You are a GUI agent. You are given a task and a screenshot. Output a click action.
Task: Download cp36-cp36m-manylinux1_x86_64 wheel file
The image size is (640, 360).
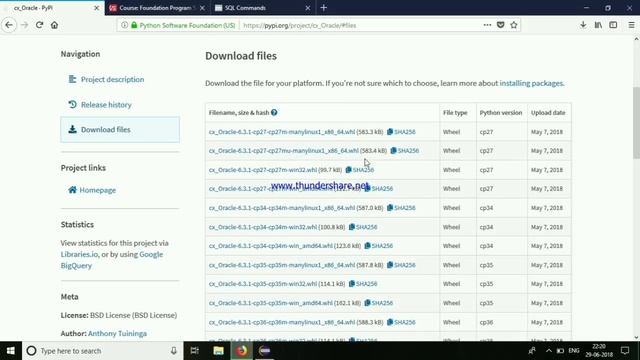pyautogui.click(x=282, y=322)
